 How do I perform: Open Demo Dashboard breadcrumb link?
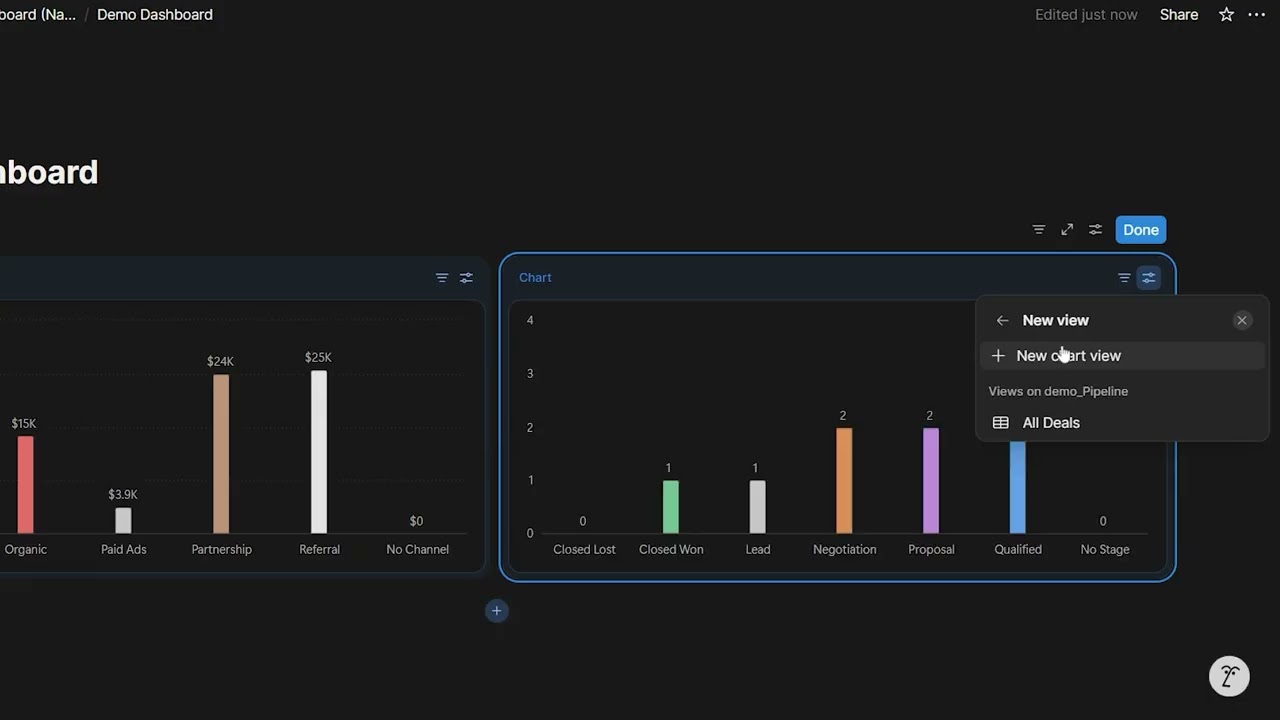click(154, 14)
